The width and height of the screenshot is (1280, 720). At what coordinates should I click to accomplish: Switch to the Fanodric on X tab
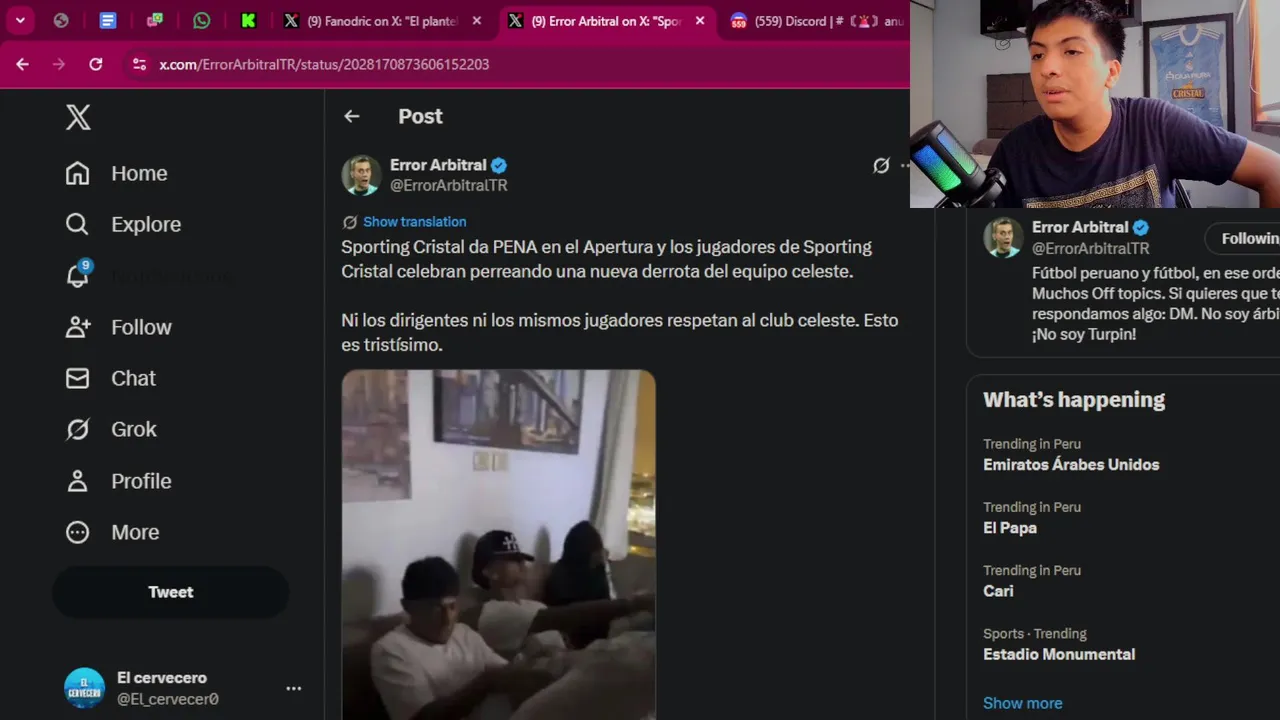click(x=380, y=21)
